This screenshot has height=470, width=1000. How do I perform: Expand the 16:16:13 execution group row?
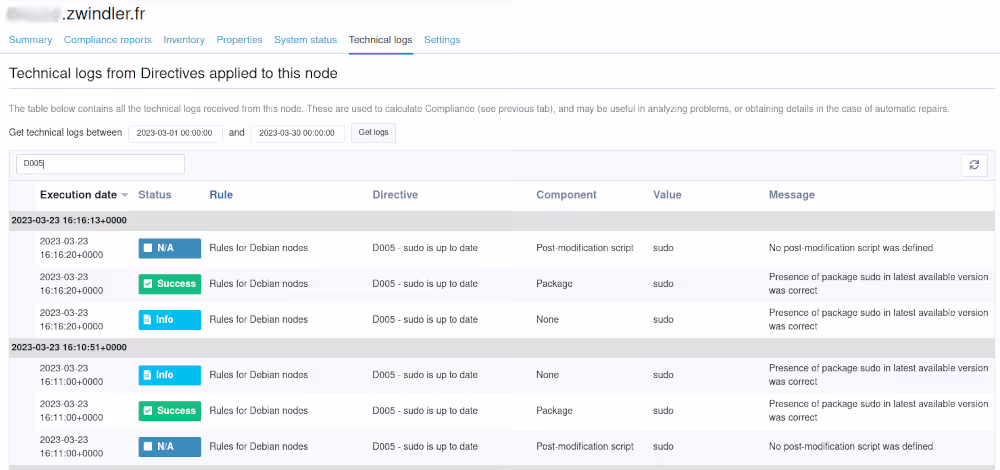pyautogui.click(x=69, y=220)
